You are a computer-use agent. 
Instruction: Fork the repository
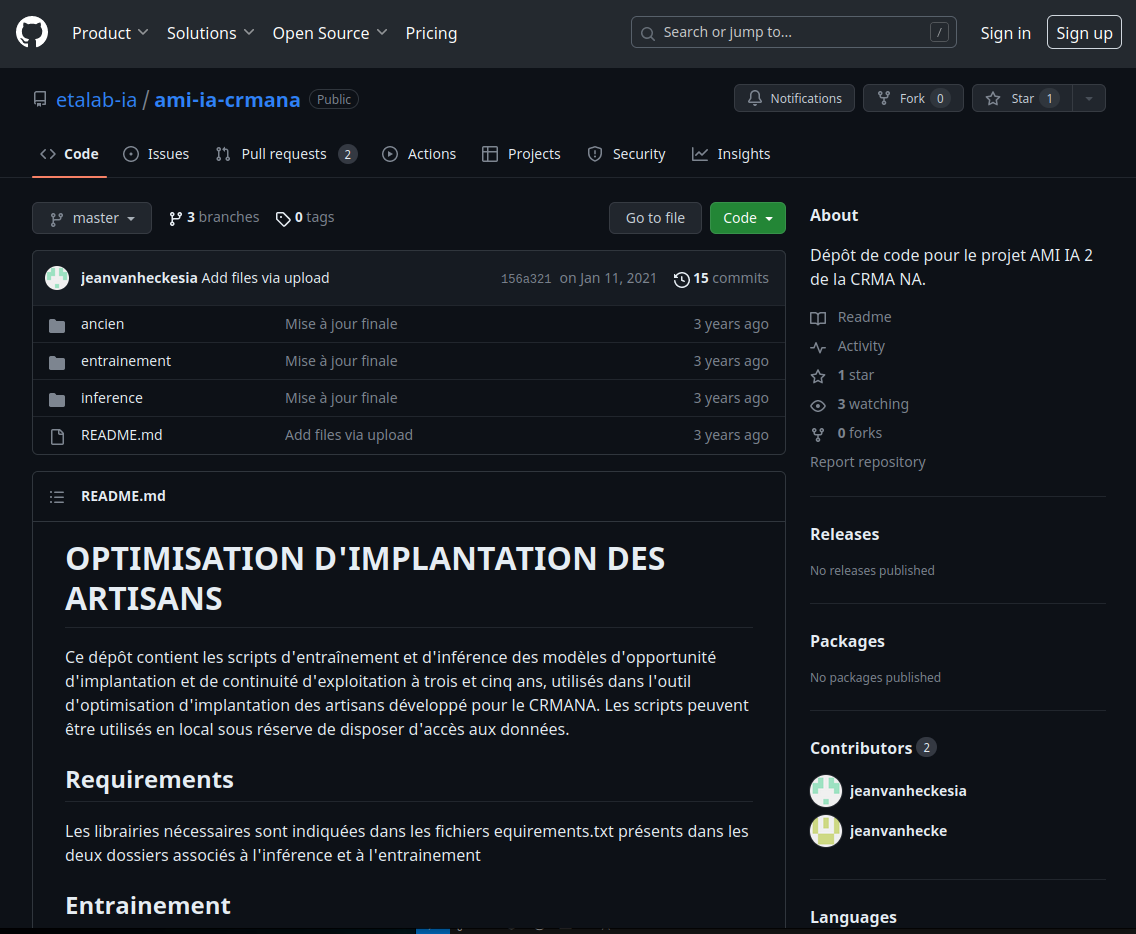[x=913, y=99]
